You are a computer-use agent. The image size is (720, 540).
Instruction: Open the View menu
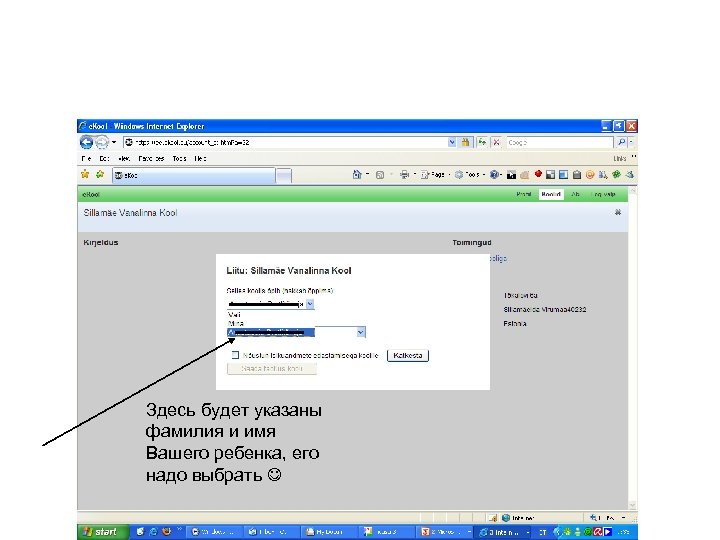[x=124, y=158]
